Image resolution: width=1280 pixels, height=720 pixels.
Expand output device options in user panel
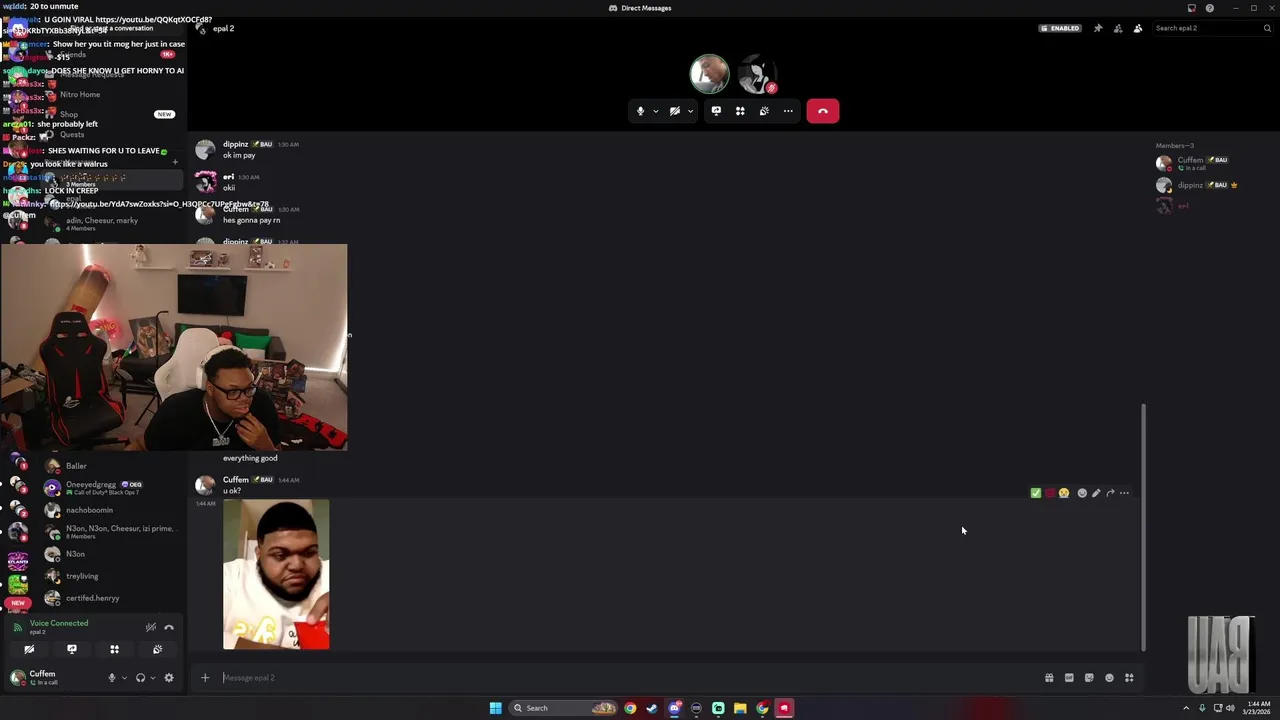[x=152, y=678]
